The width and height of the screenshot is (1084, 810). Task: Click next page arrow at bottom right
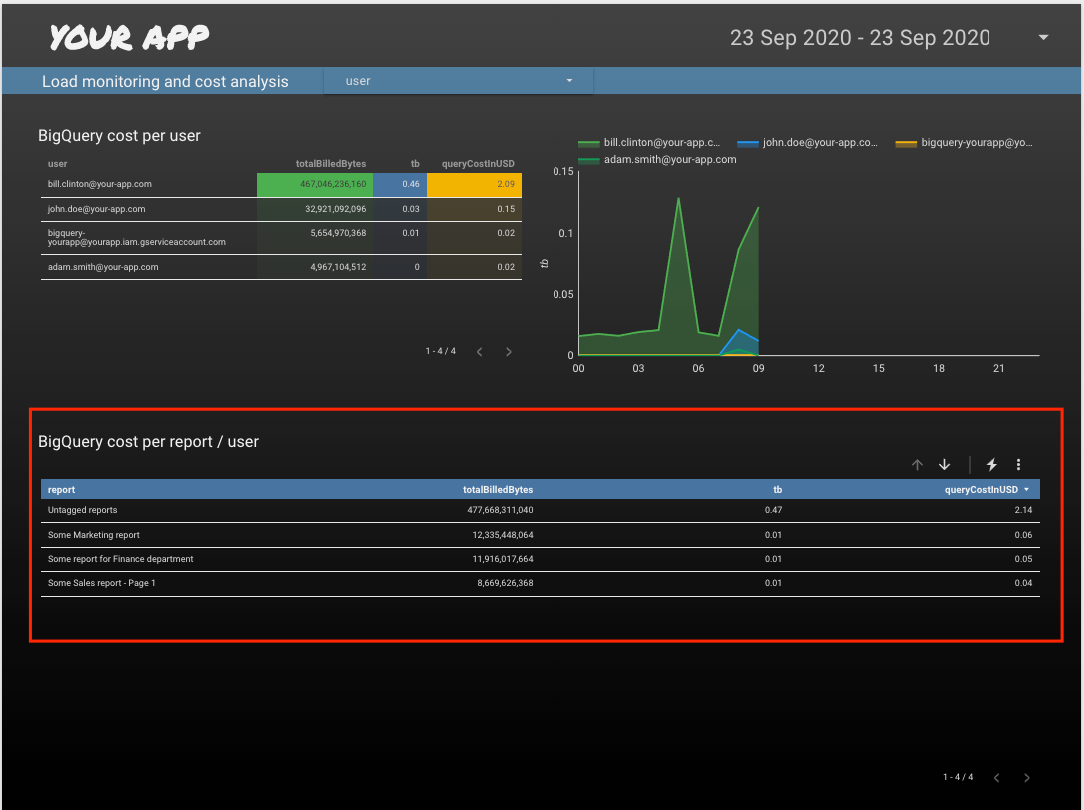[x=1026, y=778]
